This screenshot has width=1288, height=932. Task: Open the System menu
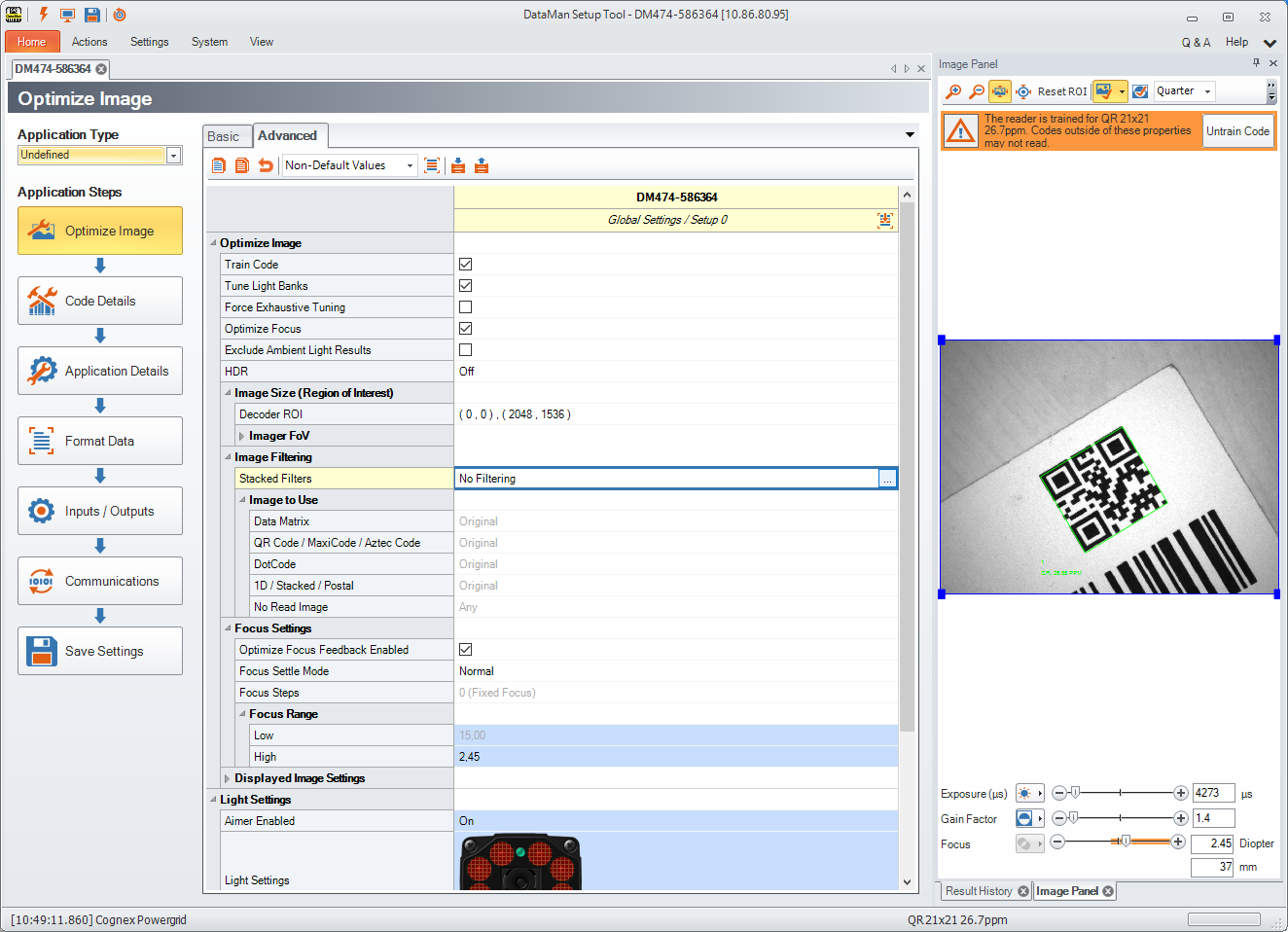(209, 42)
